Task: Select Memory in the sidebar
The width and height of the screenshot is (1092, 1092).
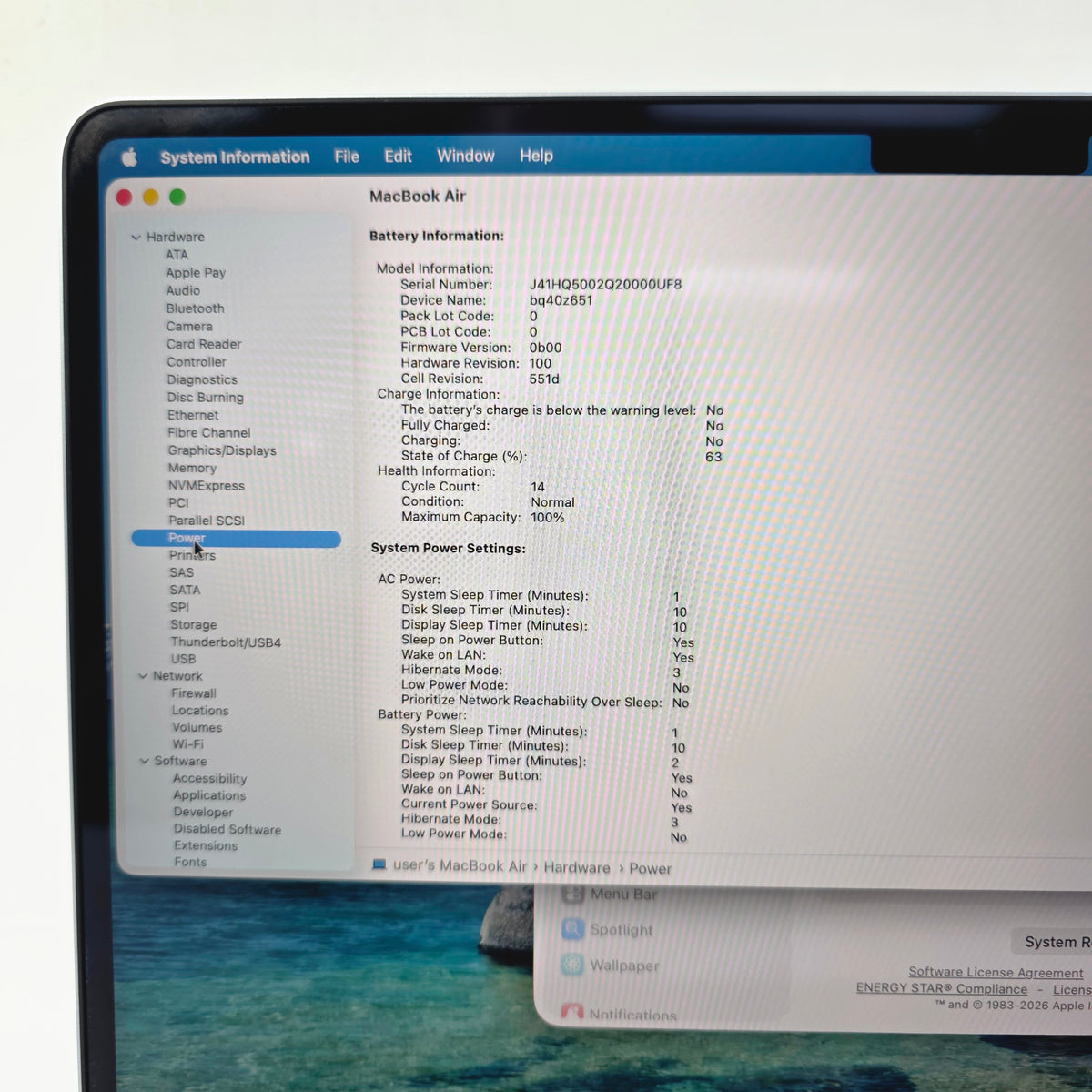Action: click(x=192, y=468)
